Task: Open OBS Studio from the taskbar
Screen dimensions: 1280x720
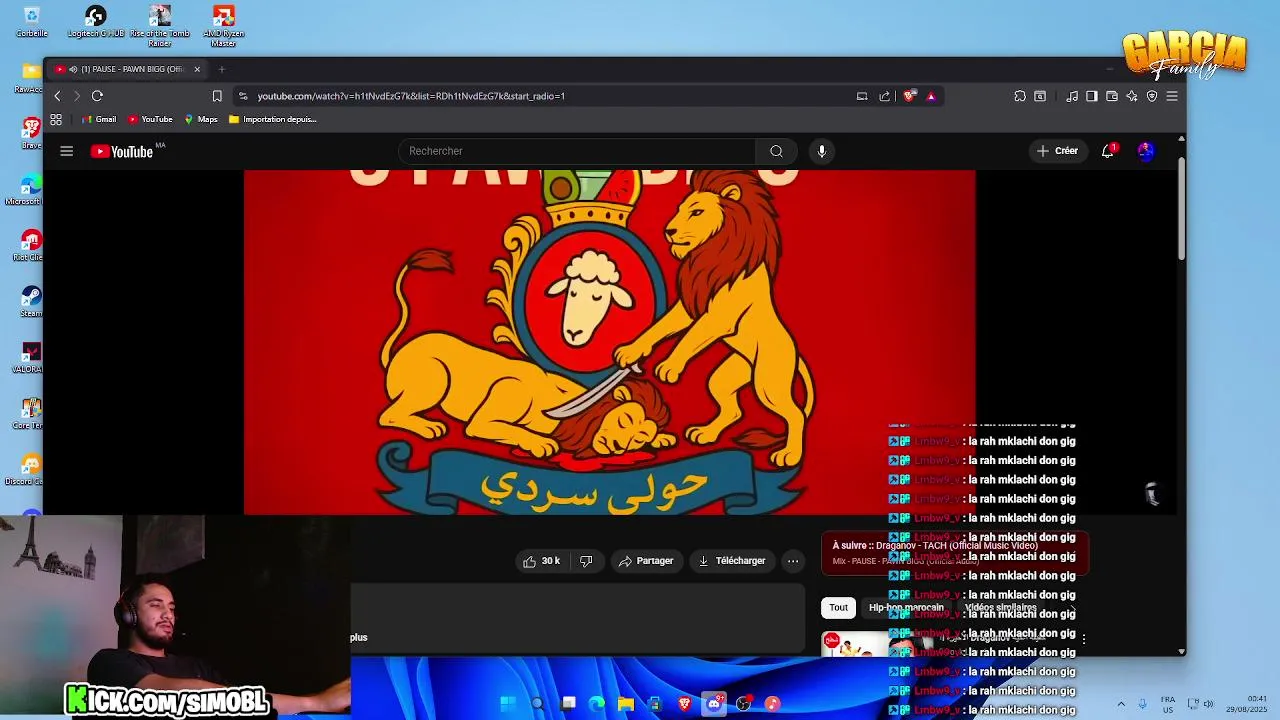Action: tap(743, 704)
